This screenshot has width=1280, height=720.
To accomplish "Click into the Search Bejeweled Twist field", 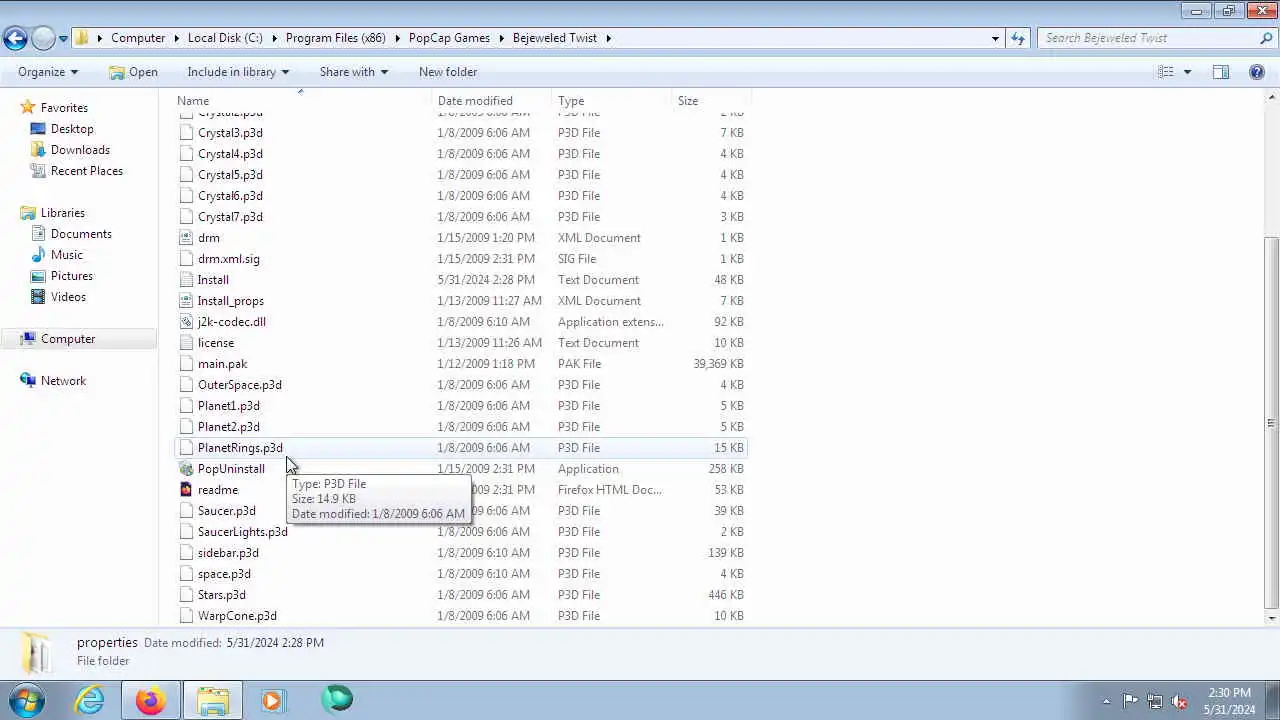I will point(1147,38).
